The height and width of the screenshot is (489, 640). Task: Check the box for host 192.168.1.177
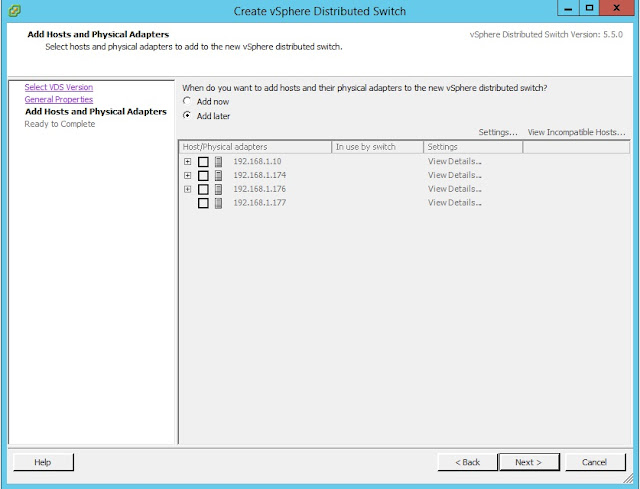pos(203,203)
